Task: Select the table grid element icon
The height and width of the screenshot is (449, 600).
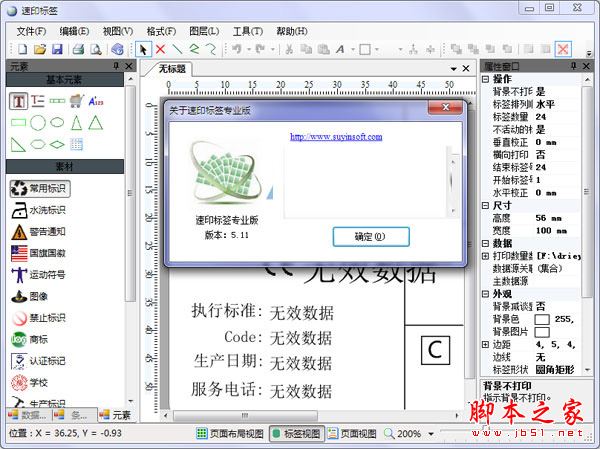Action: [x=77, y=144]
